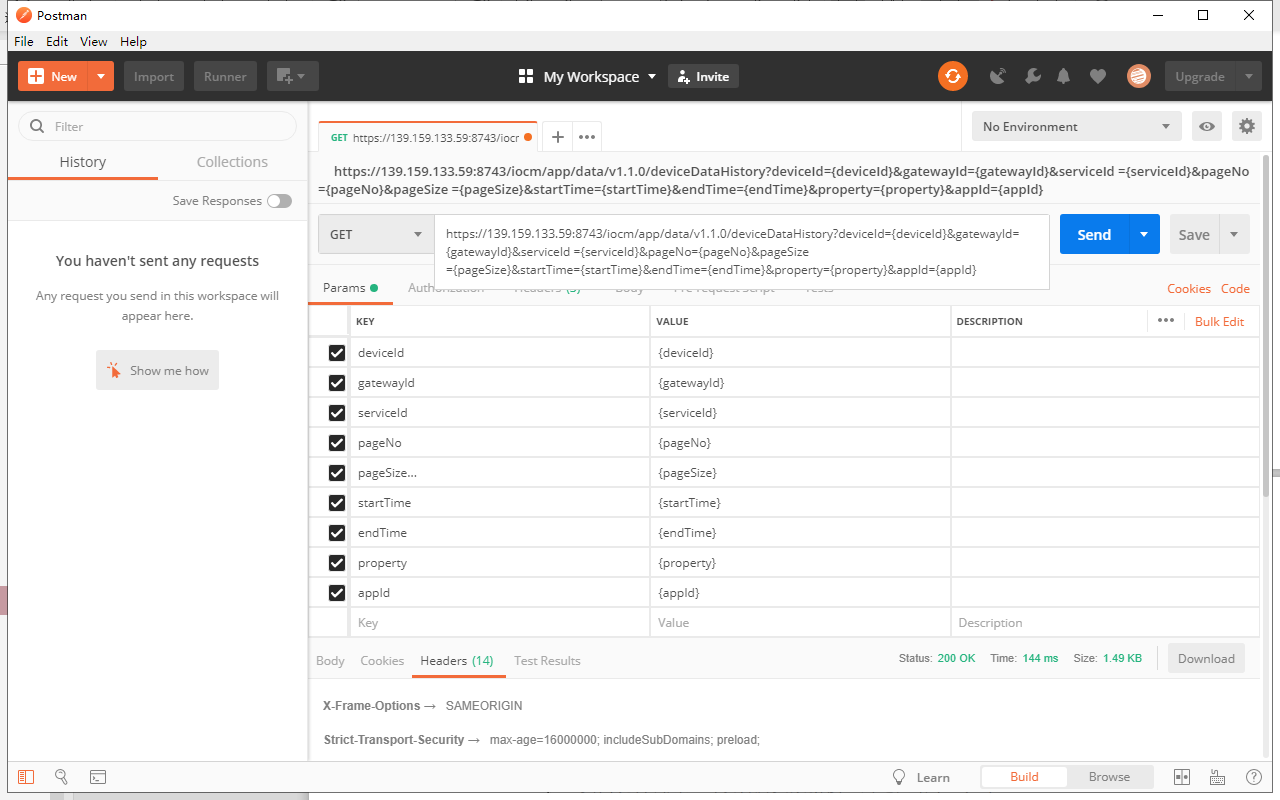The image size is (1280, 800).
Task: Uncheck the gatewayId parameter checkbox
Action: coord(336,383)
